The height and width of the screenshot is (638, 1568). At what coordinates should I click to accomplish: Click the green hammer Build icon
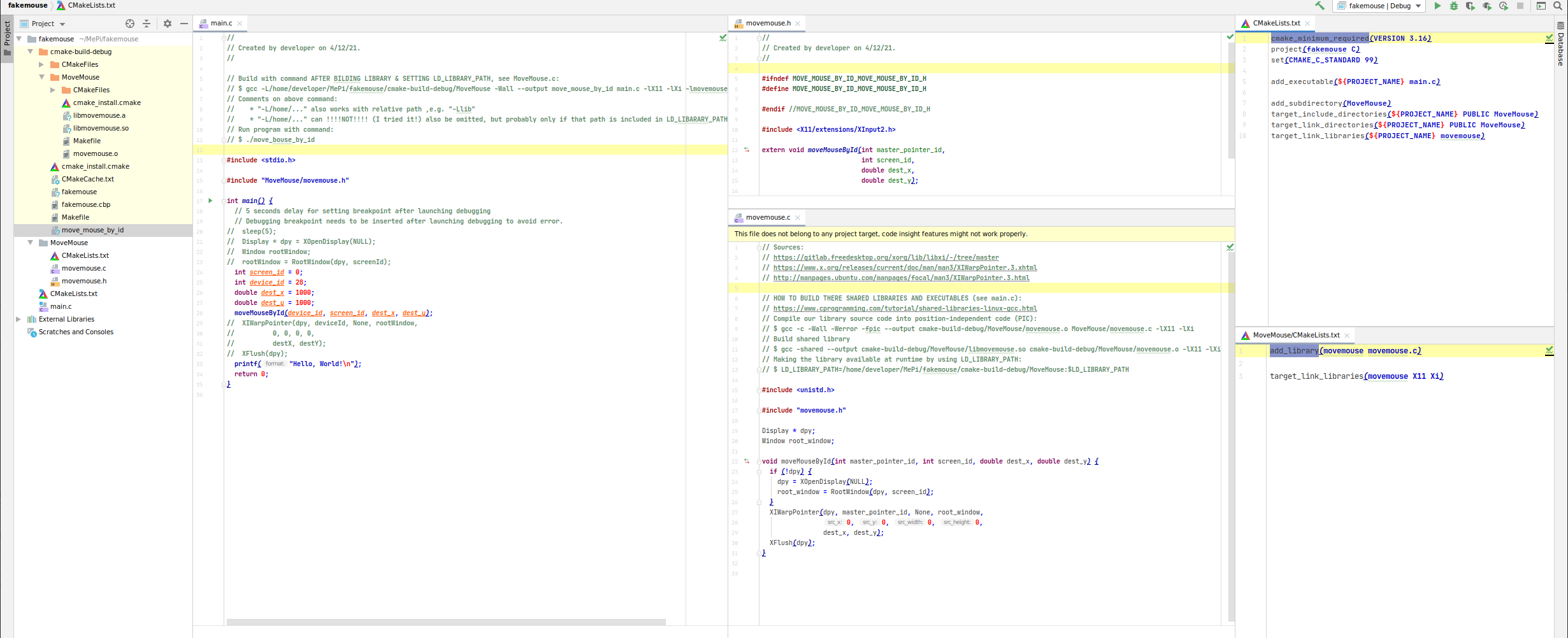pos(1320,6)
